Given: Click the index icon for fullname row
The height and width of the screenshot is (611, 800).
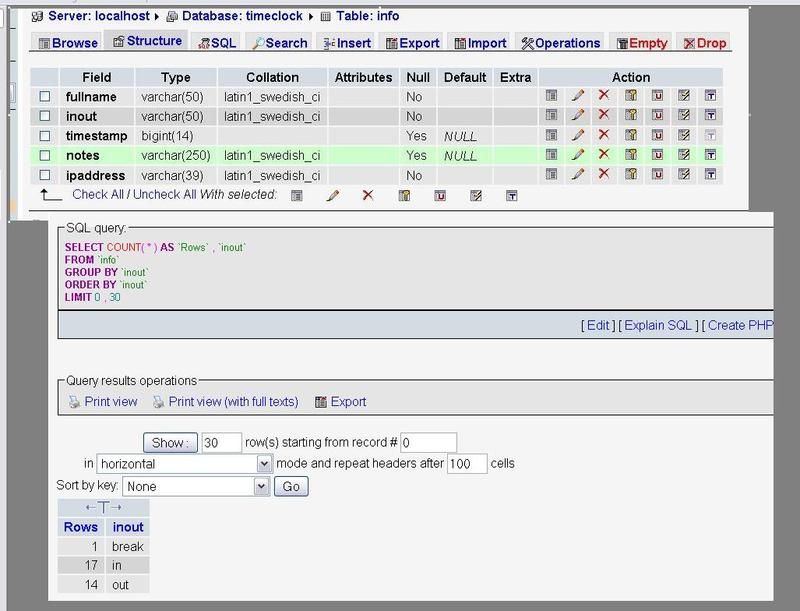Looking at the screenshot, I should pyautogui.click(x=684, y=97).
